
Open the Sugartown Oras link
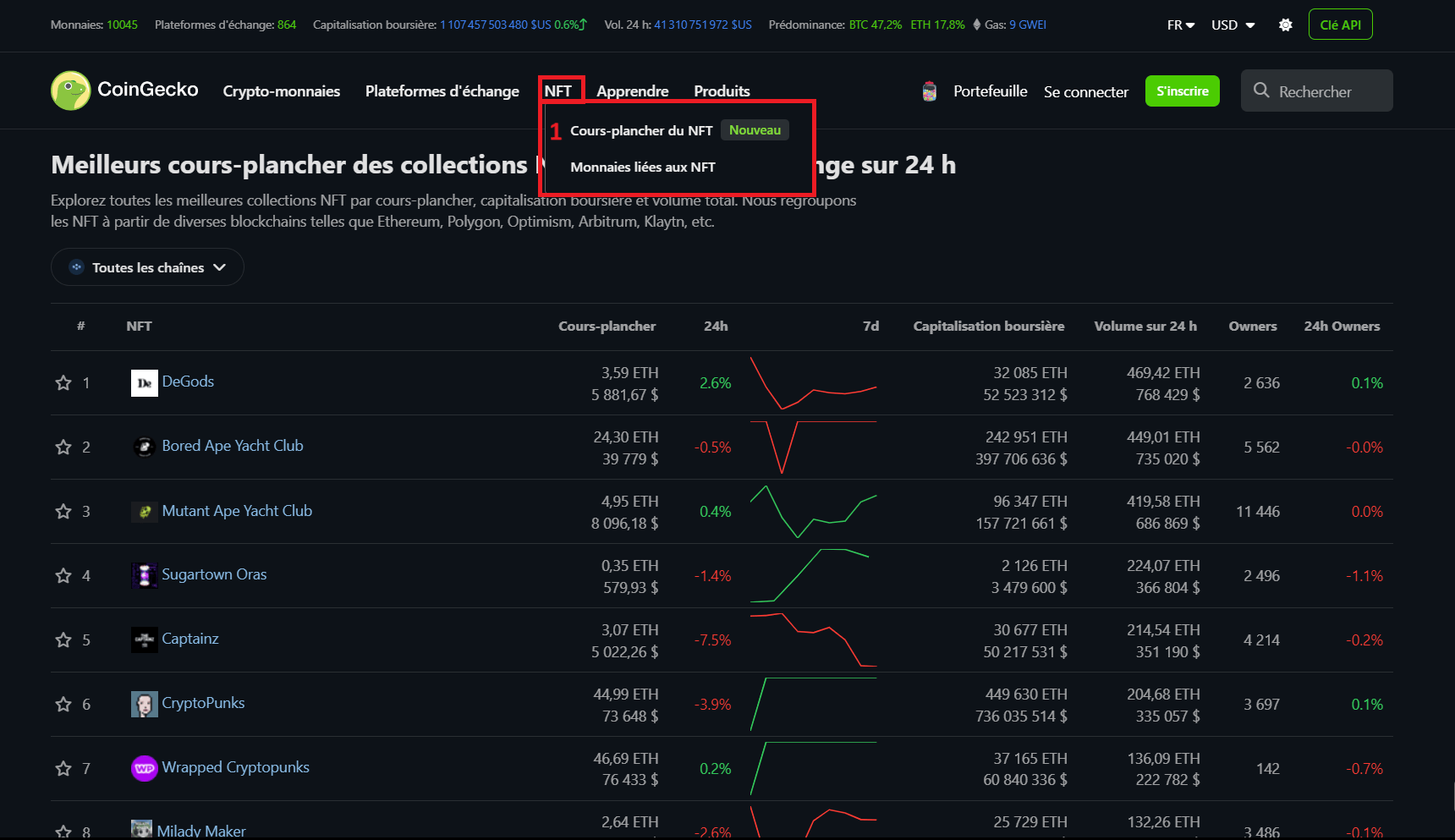(214, 574)
